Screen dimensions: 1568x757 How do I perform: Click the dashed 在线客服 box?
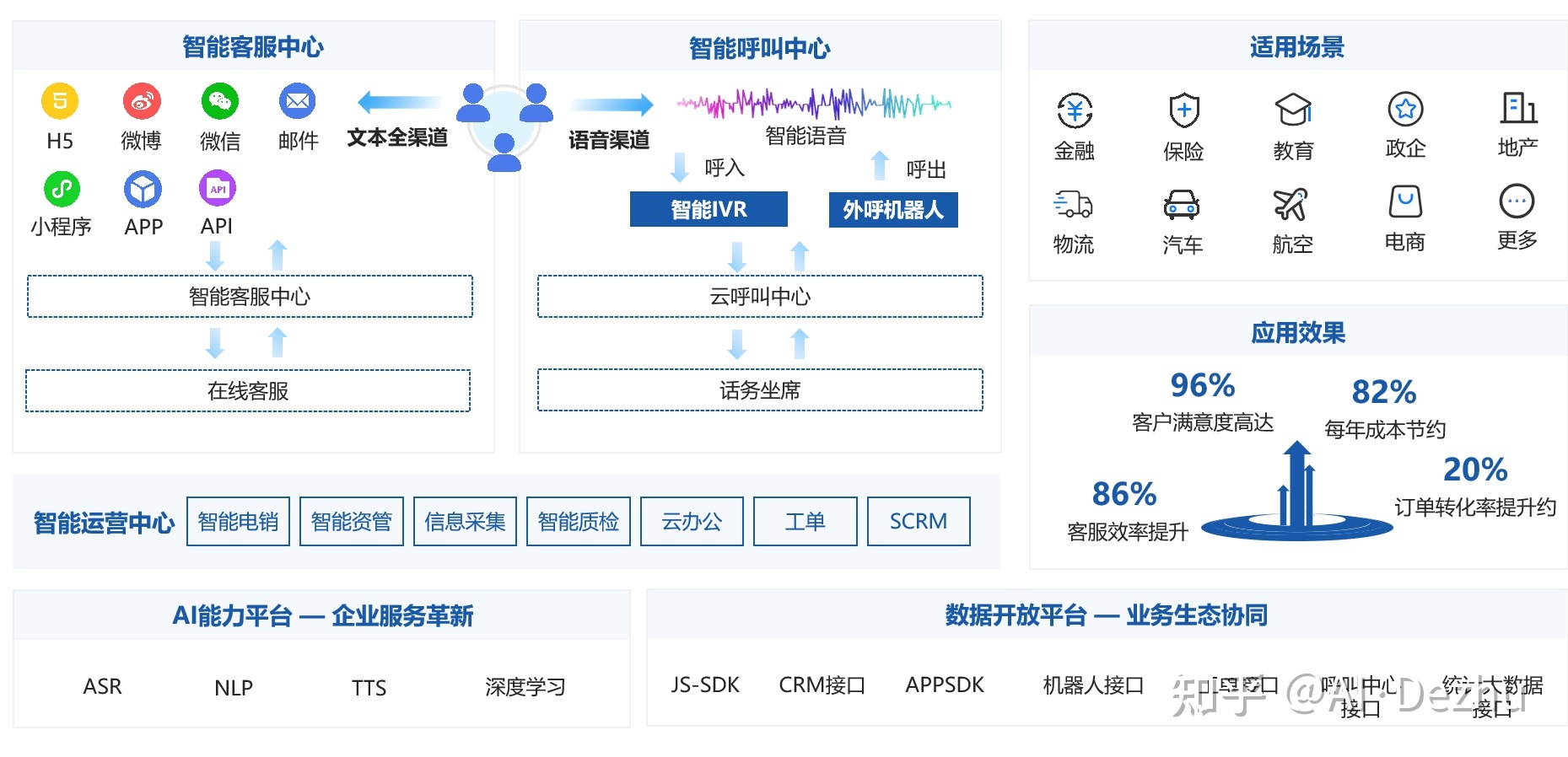(248, 391)
